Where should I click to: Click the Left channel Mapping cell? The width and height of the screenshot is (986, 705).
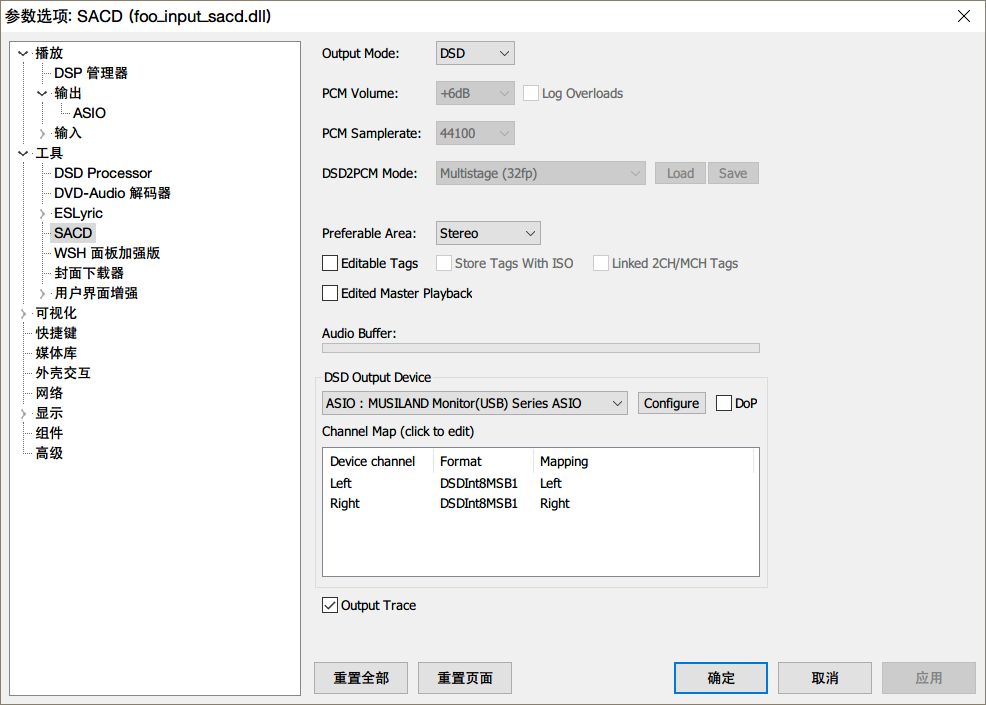(x=551, y=483)
